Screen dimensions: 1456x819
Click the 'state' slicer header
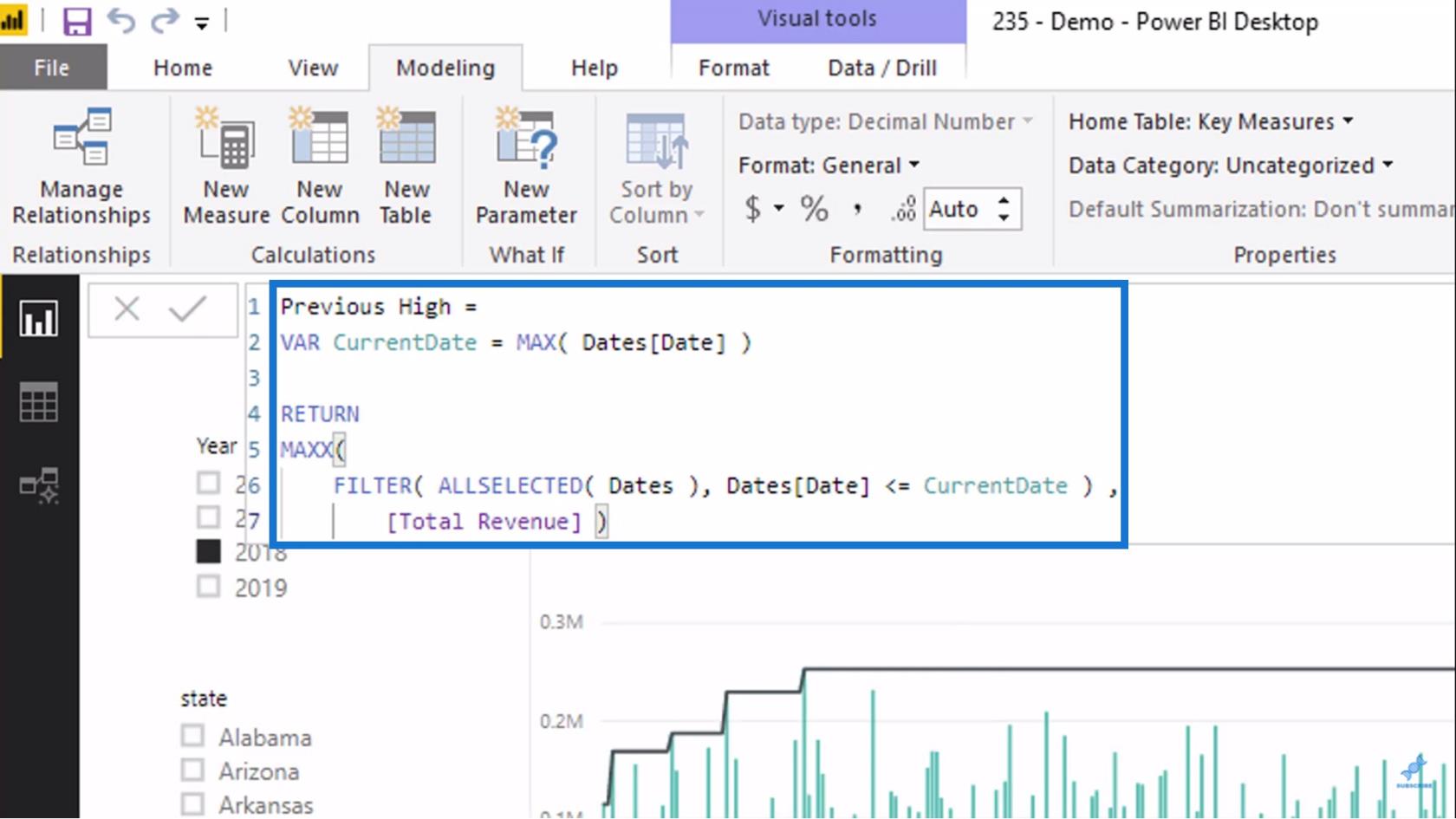click(x=204, y=699)
